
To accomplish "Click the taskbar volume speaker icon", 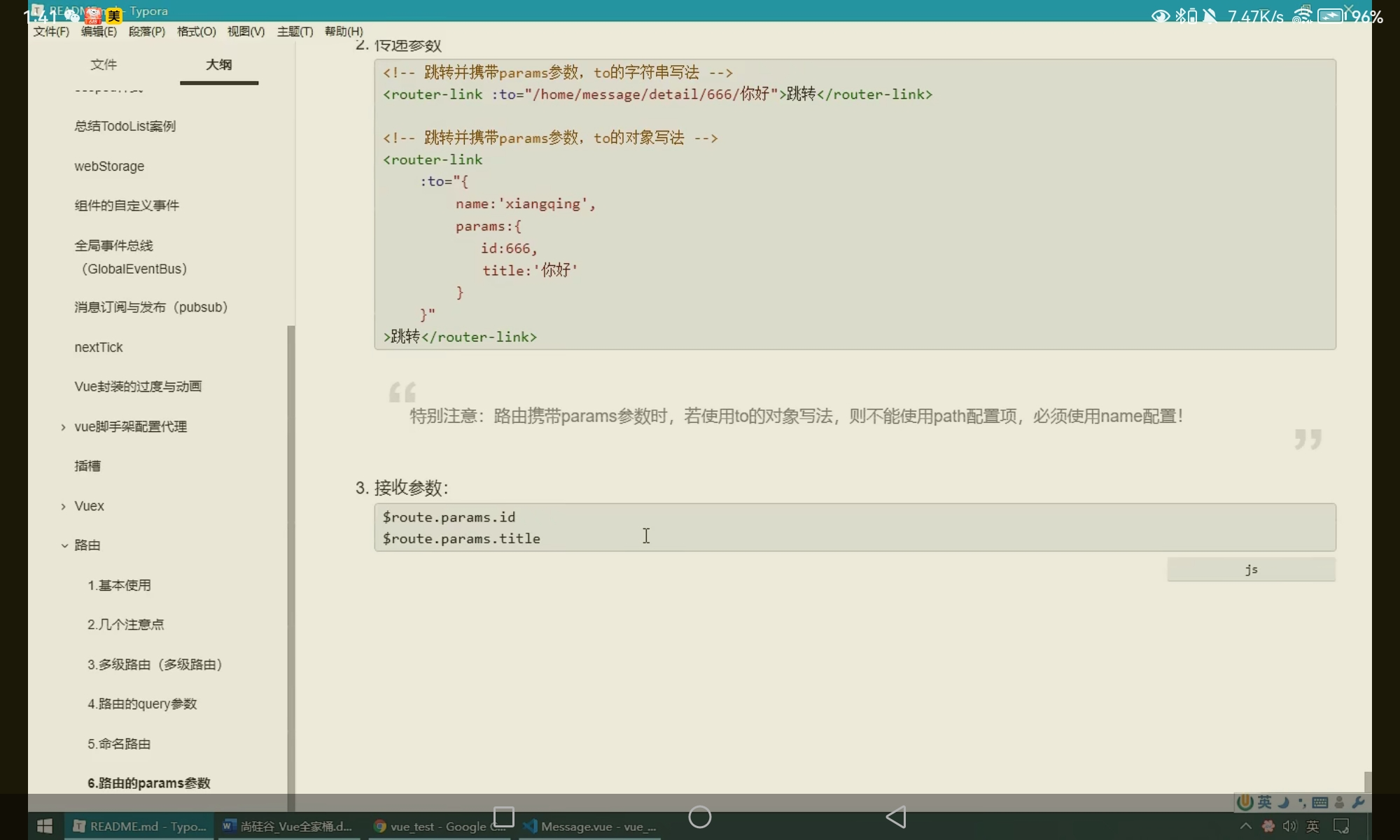I will (x=1289, y=826).
